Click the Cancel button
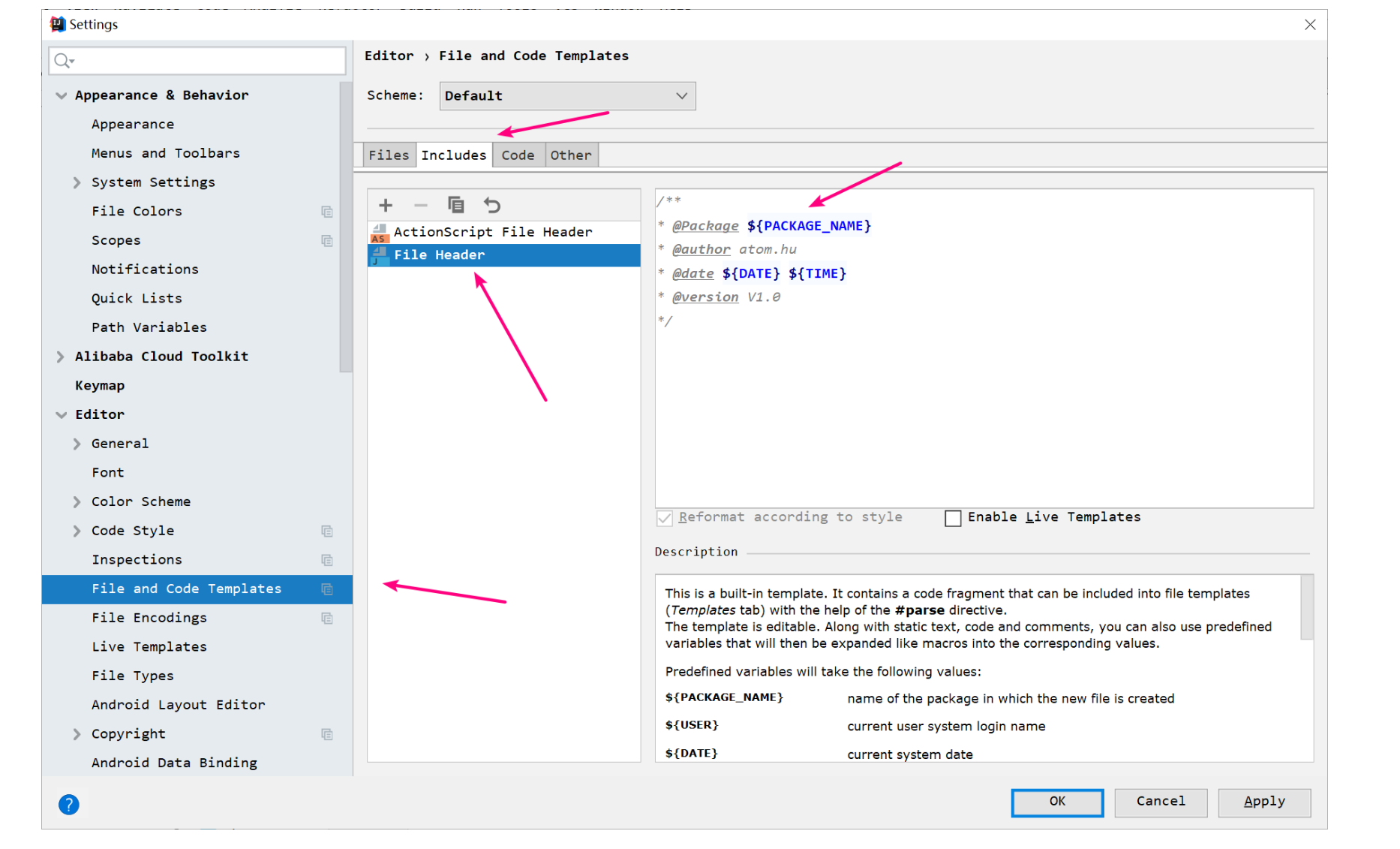This screenshot has width=1400, height=849. [x=1161, y=802]
